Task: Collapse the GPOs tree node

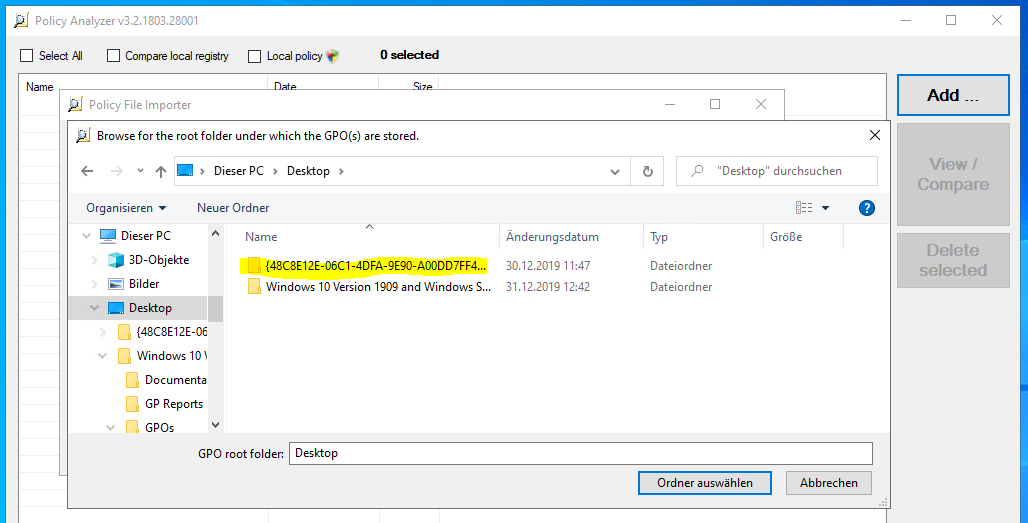Action: 111,428
